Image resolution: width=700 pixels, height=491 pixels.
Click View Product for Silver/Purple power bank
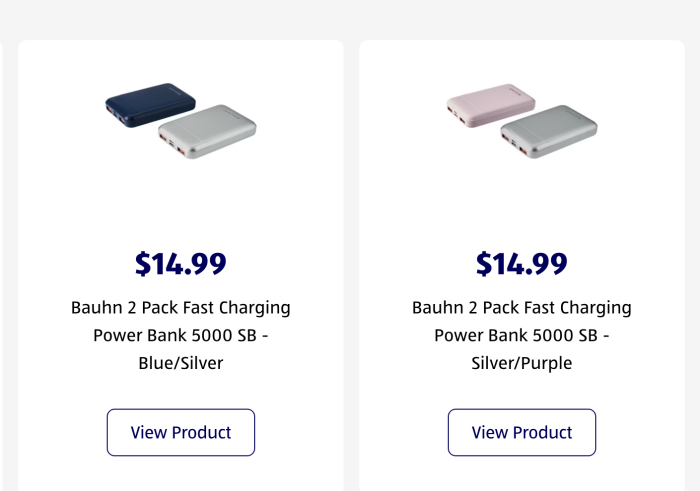[522, 432]
